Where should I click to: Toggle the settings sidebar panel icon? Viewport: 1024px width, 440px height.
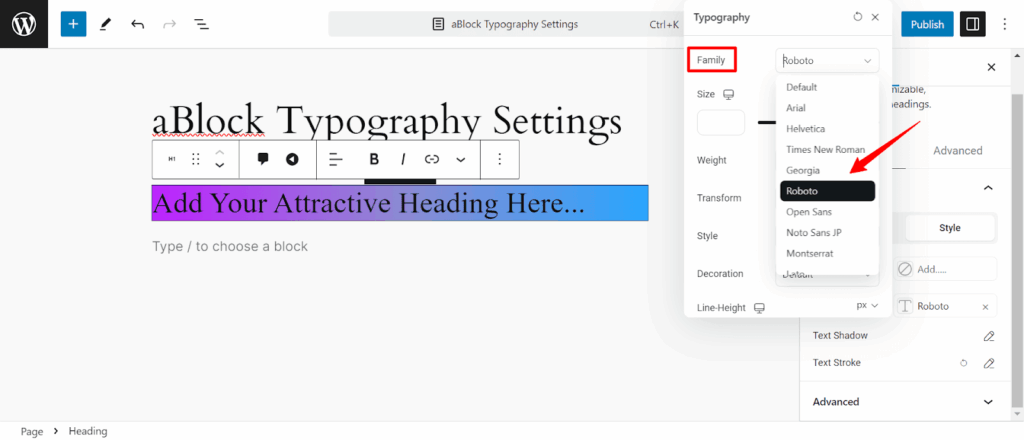point(972,24)
